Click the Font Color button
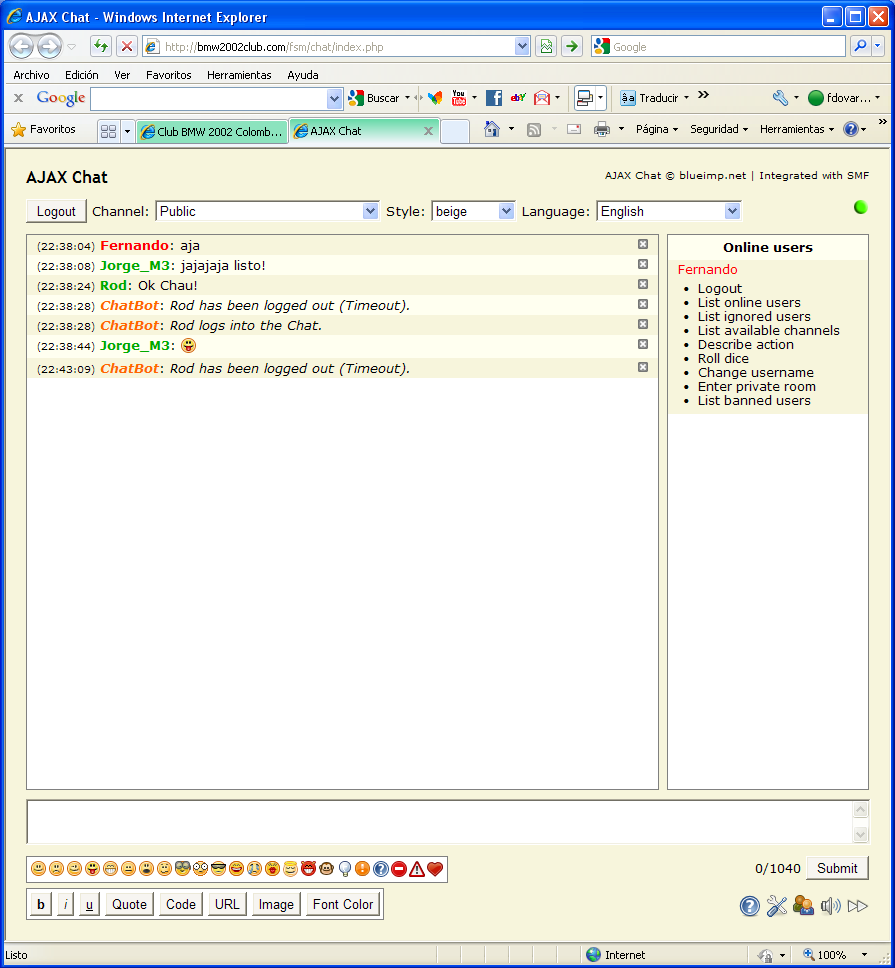This screenshot has width=895, height=968. (343, 904)
